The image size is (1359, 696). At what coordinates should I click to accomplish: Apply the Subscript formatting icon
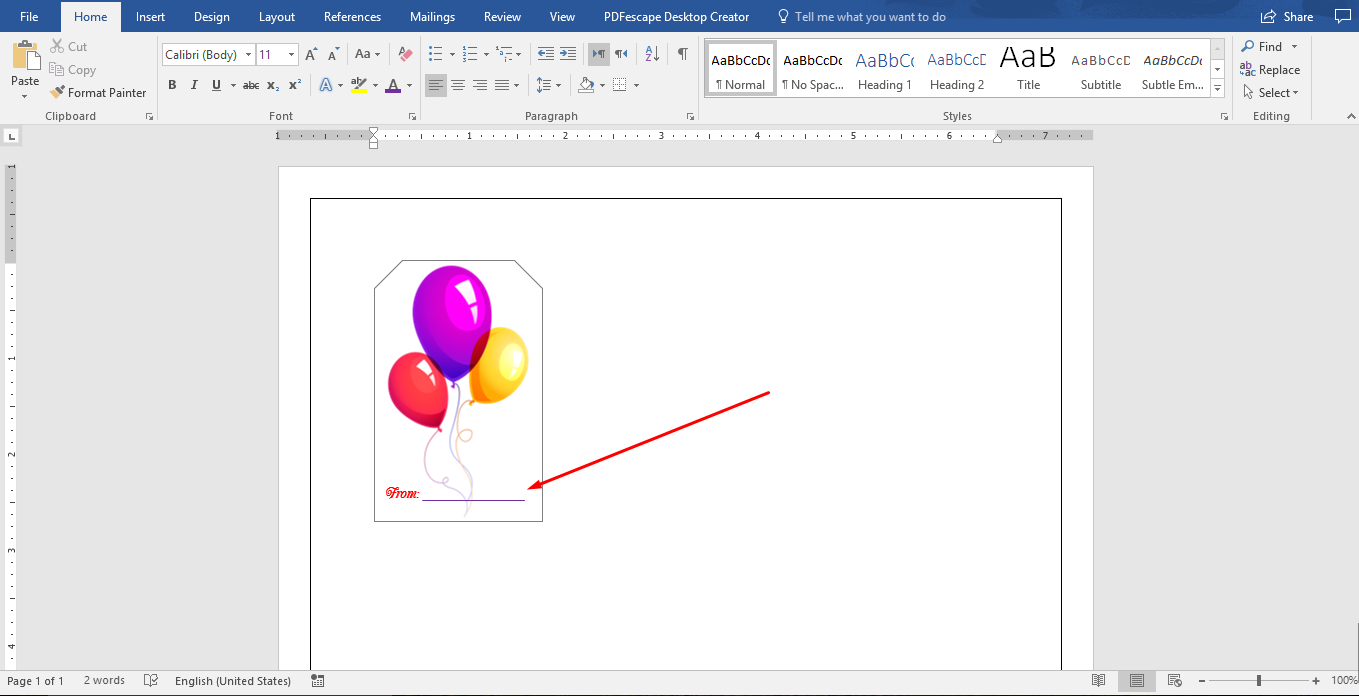click(x=271, y=85)
